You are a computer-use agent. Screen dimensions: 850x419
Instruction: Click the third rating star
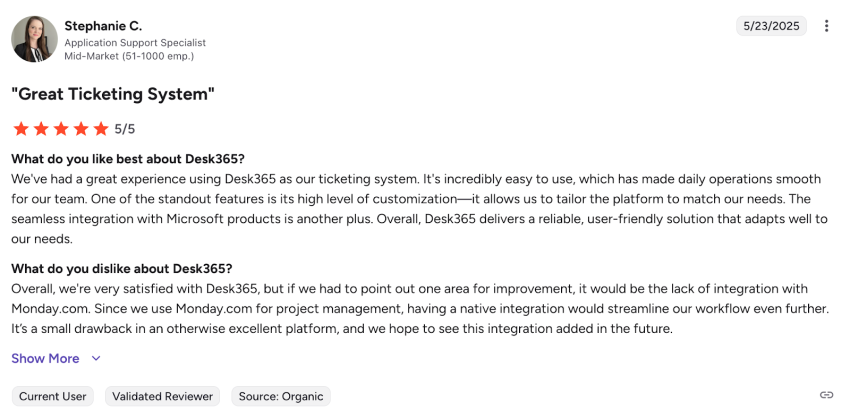[x=60, y=129]
